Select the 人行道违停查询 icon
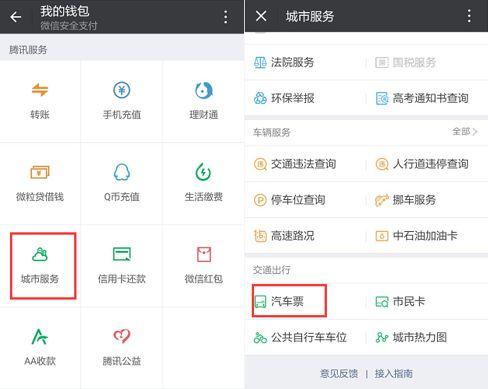Viewport: 488px width, 389px height. click(x=382, y=164)
